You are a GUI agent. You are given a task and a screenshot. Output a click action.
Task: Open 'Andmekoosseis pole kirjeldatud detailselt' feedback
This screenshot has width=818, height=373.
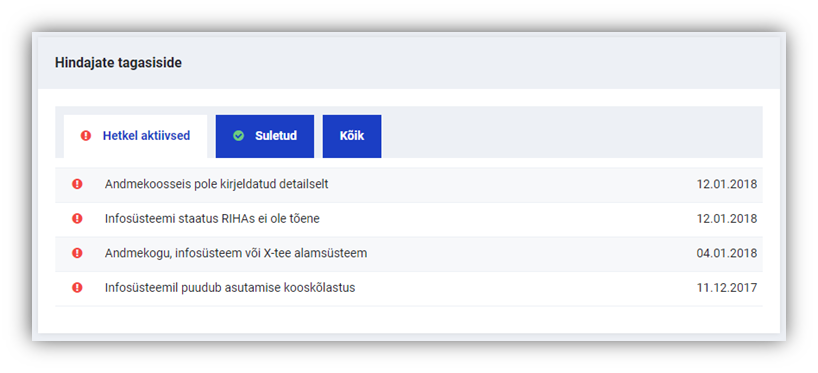pos(216,184)
